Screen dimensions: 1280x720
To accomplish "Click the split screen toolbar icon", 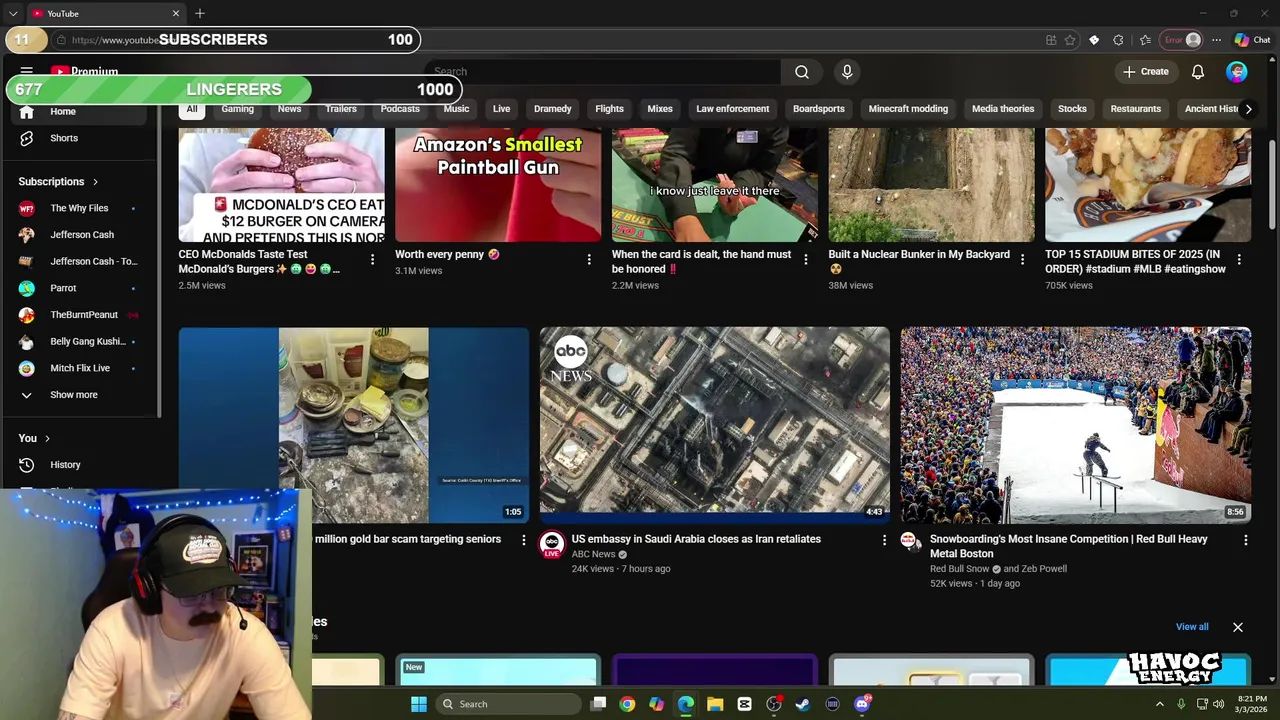I will pos(1051,40).
